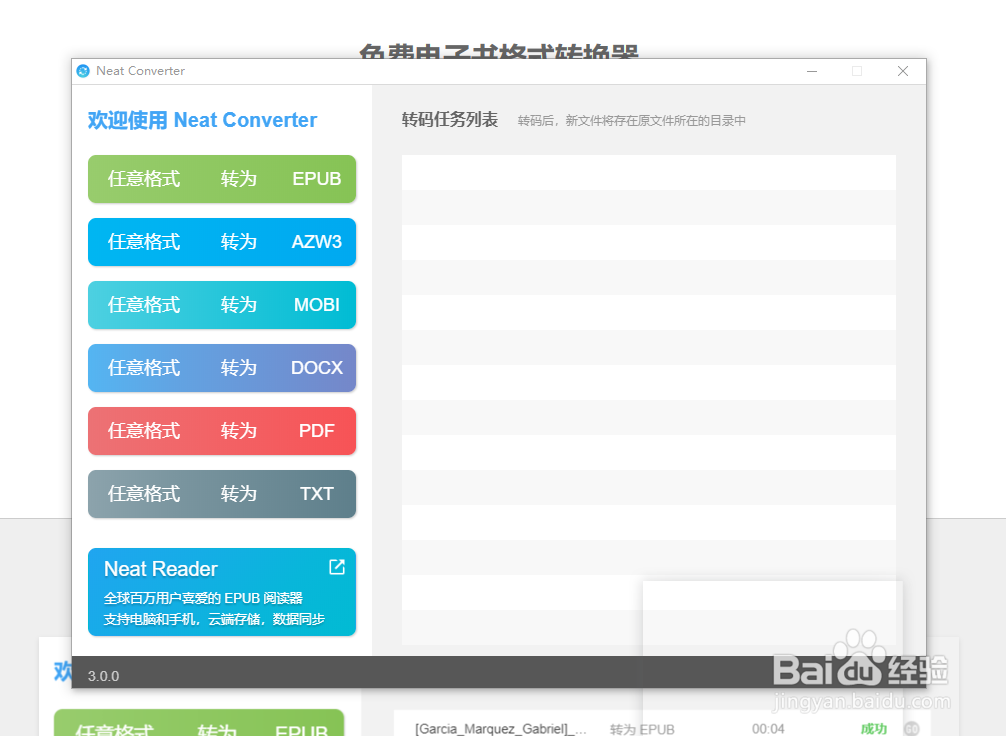Click the 转码后 save location notice

click(631, 121)
